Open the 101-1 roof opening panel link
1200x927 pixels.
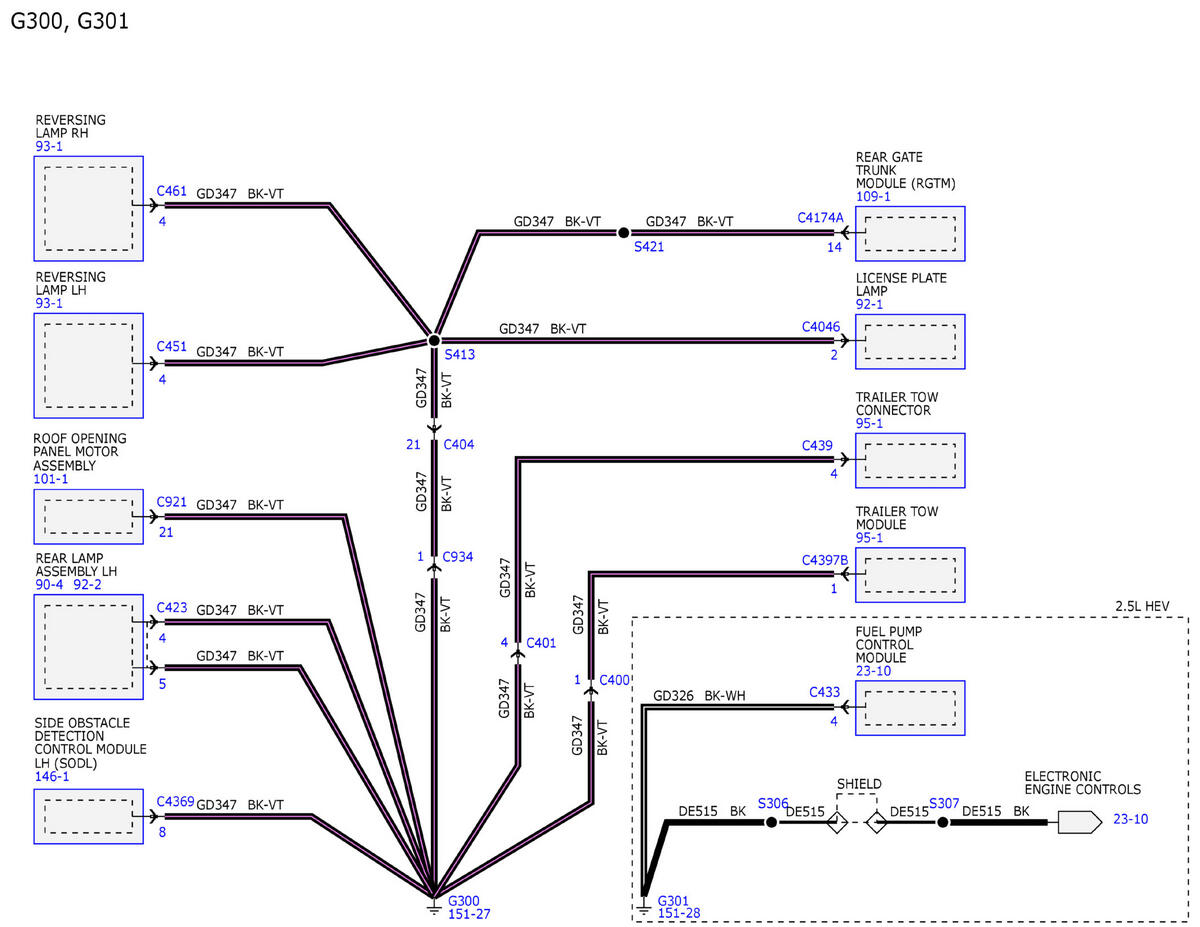click(51, 479)
